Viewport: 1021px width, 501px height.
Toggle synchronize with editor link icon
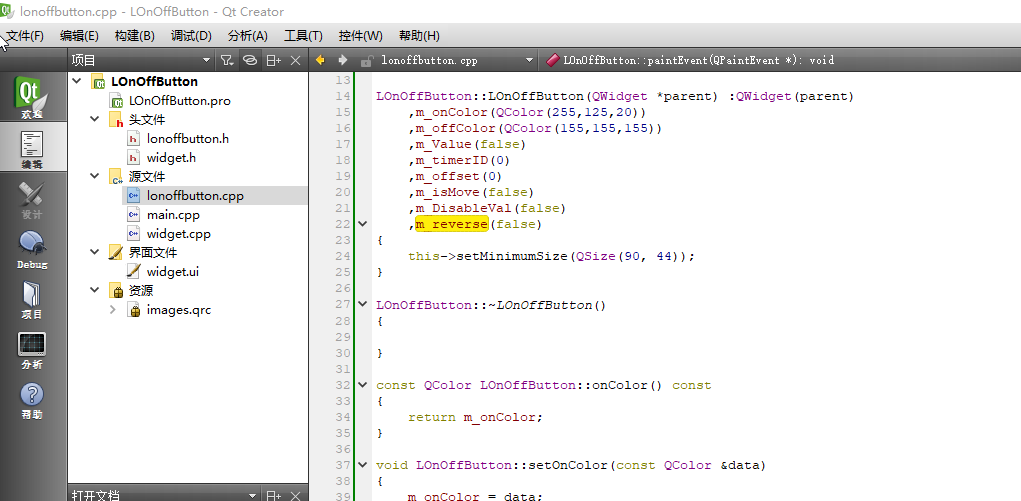click(250, 60)
